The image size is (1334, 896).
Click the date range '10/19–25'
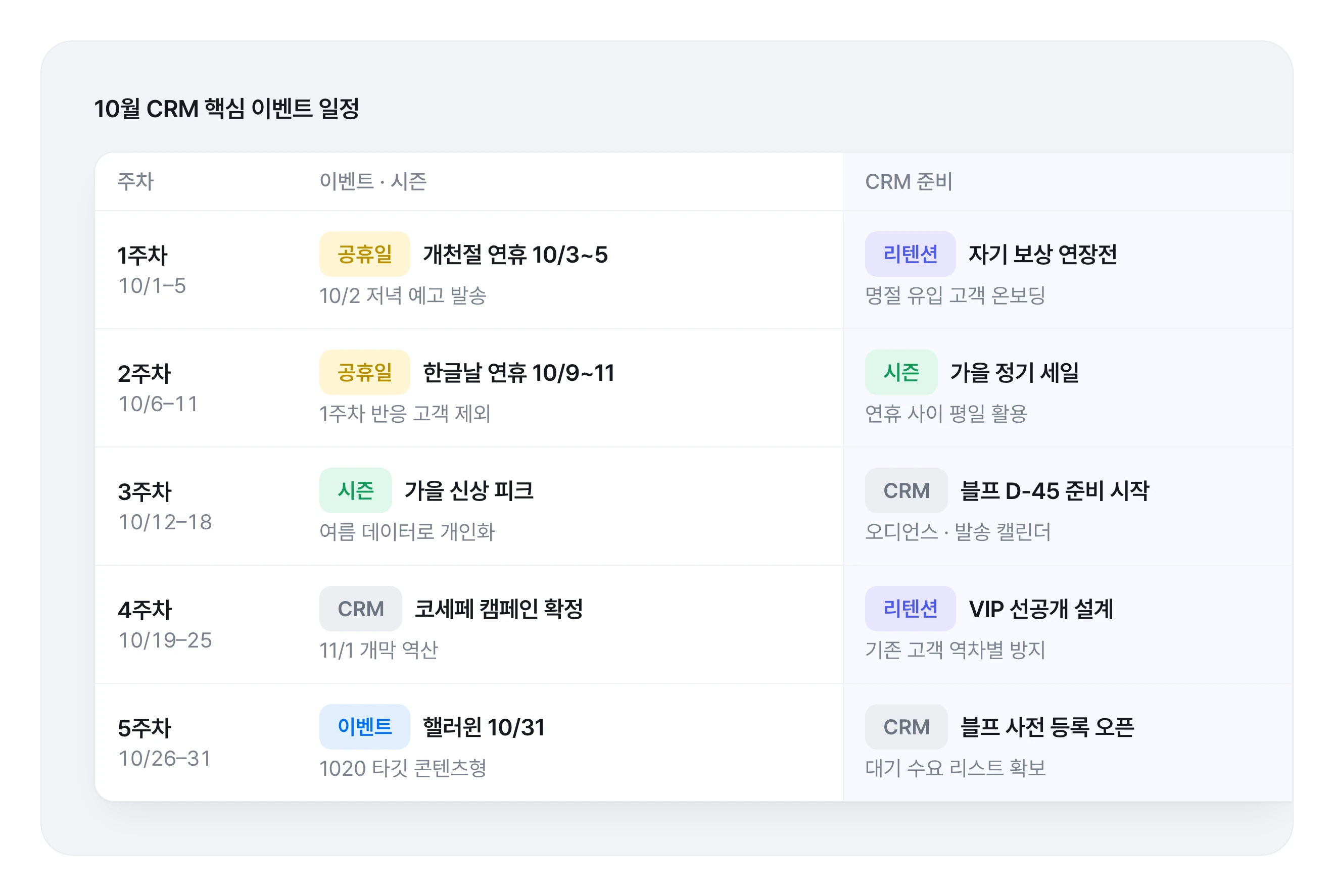165,640
